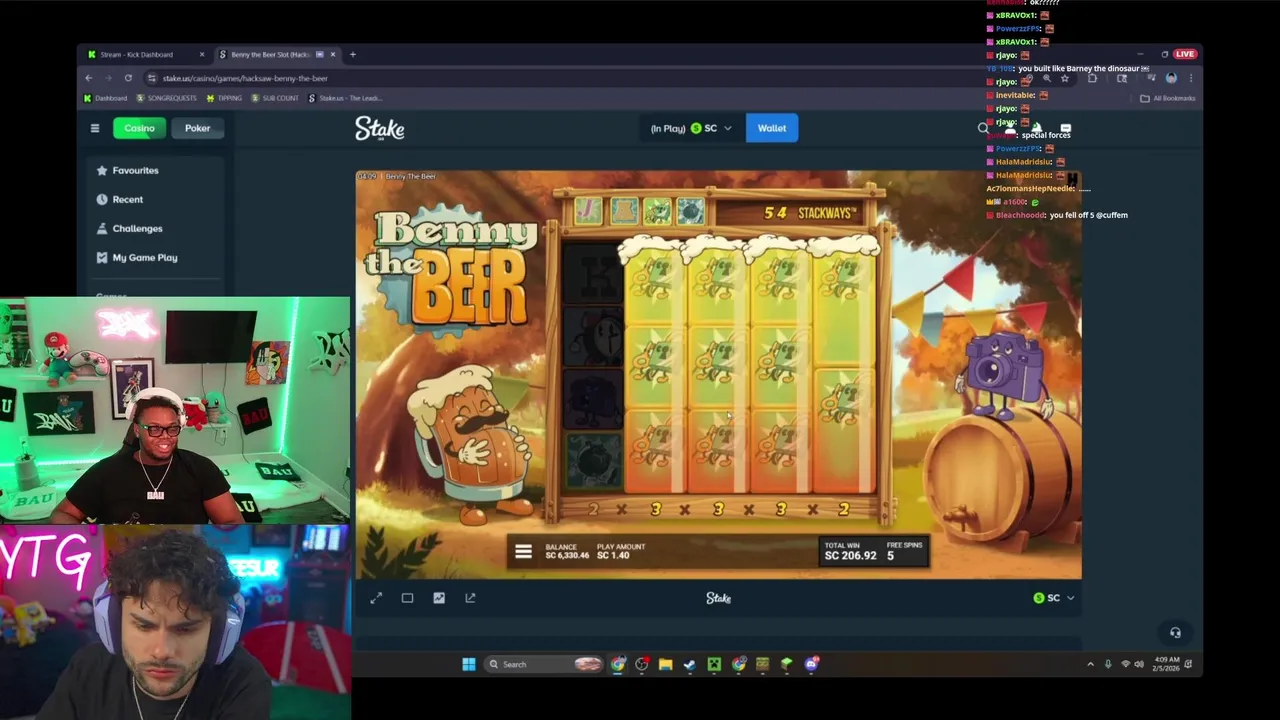
Task: Open the Stake hamburger sidebar menu
Action: (95, 128)
